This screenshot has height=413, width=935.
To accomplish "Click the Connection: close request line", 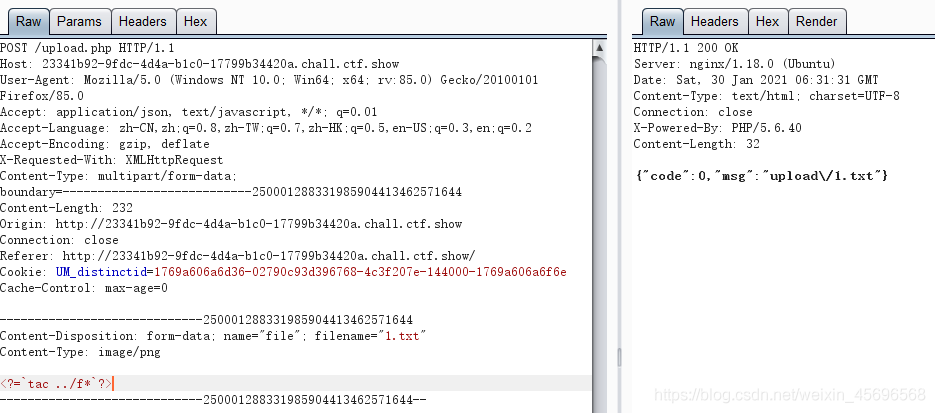I will (59, 240).
